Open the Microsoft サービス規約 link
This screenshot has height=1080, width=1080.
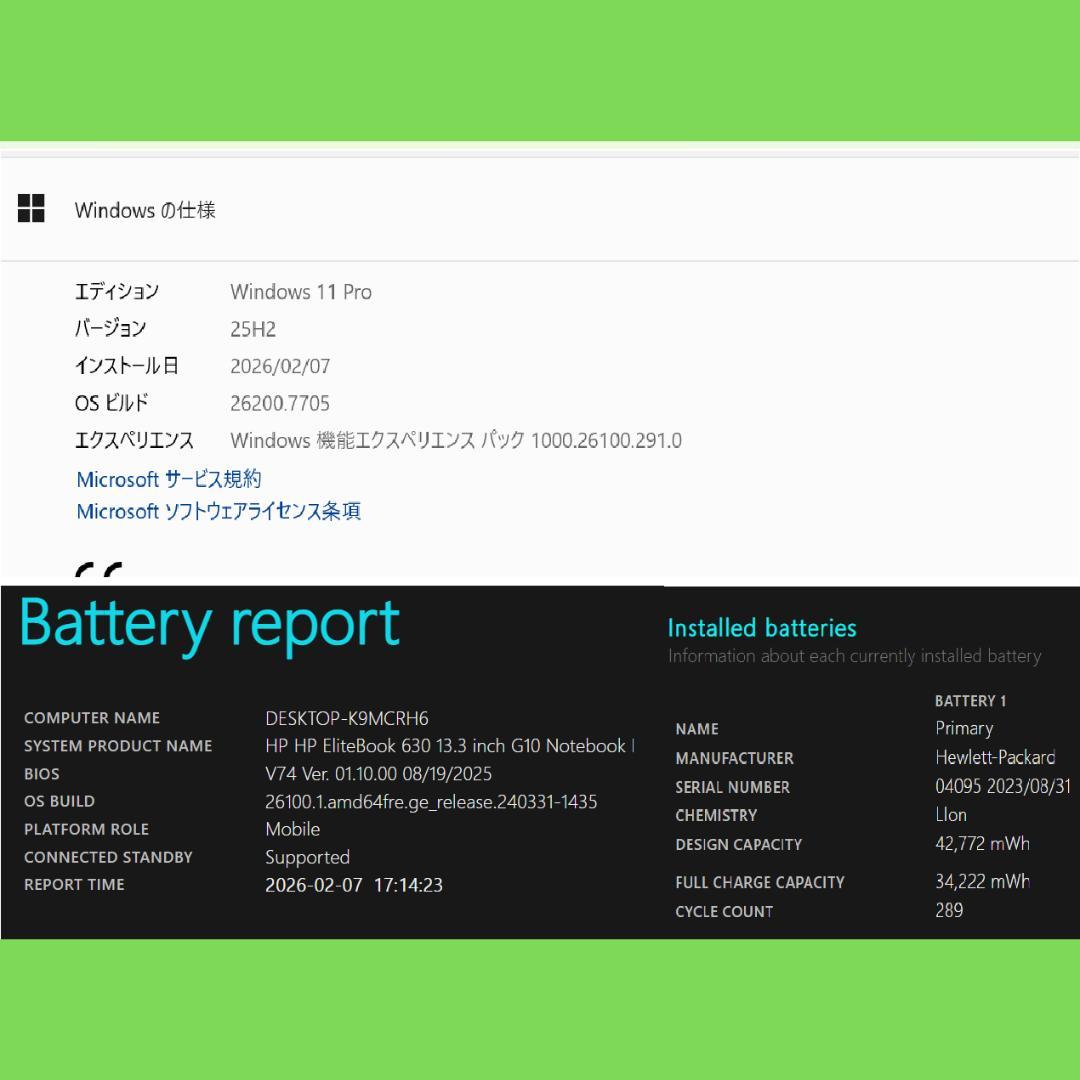[x=169, y=479]
